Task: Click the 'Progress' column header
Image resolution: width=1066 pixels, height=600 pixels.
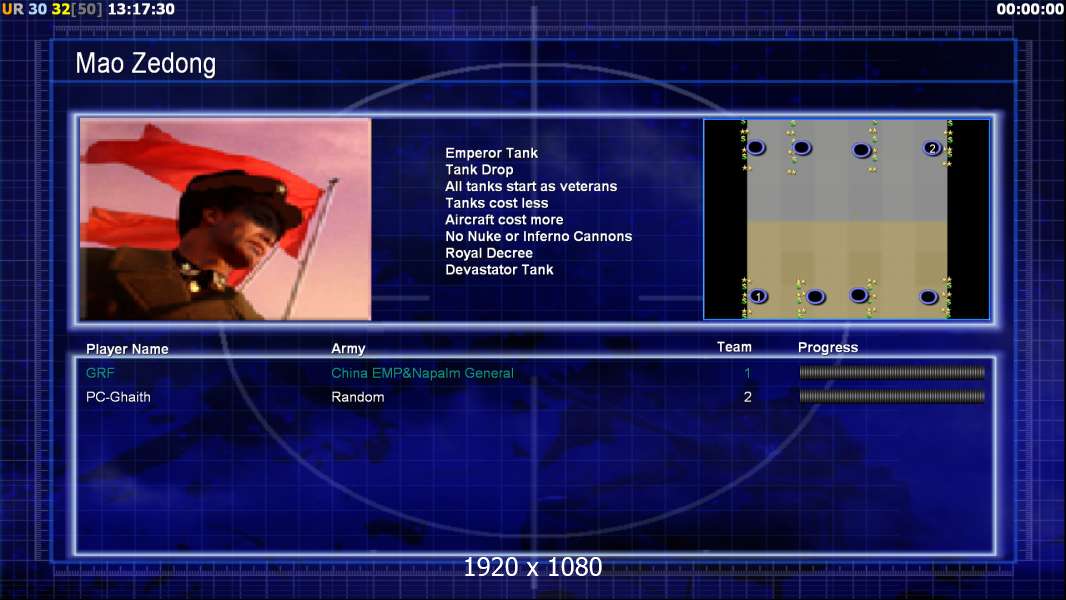Action: pyautogui.click(x=828, y=348)
